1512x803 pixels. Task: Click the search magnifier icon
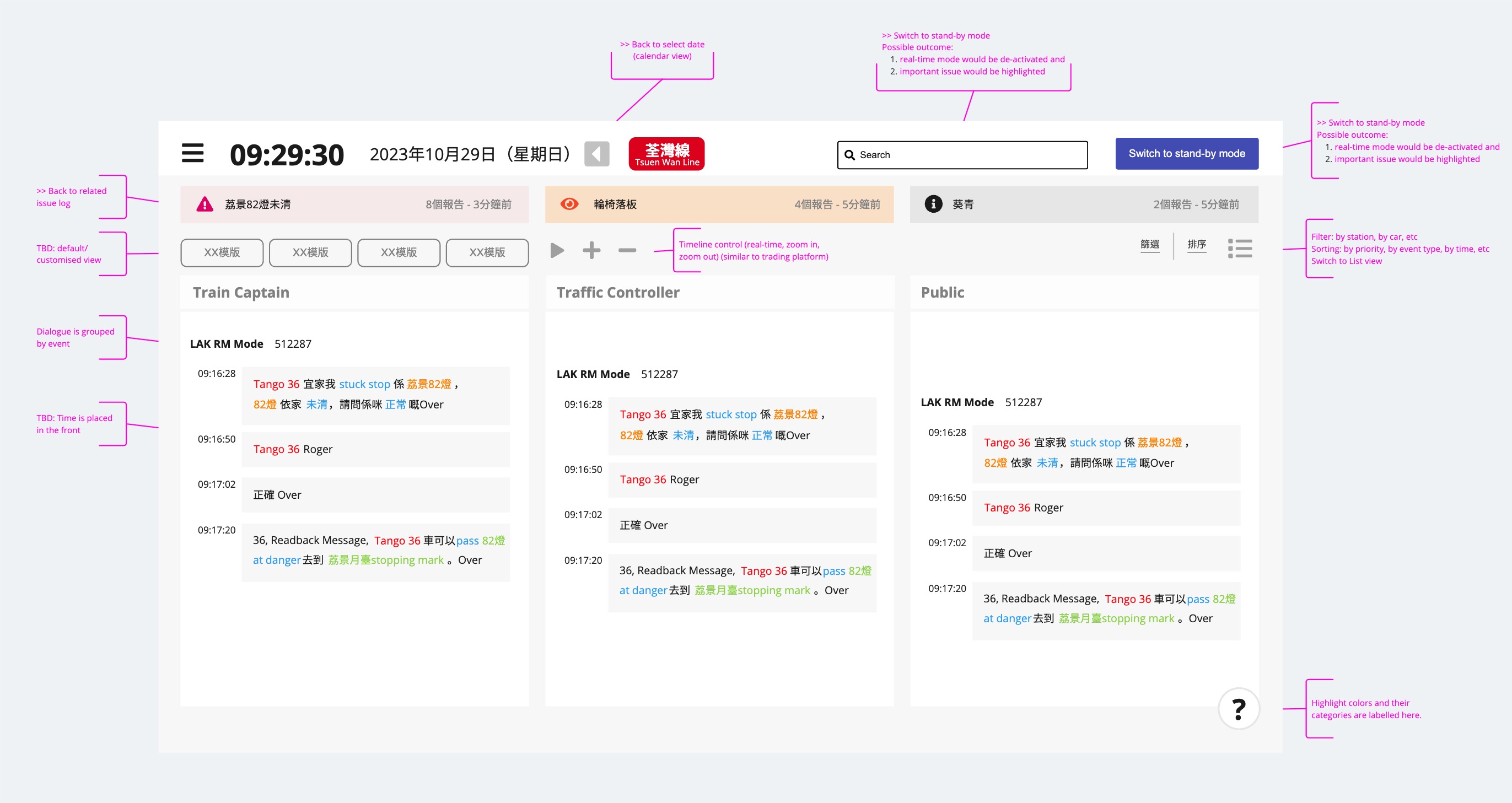coord(849,155)
